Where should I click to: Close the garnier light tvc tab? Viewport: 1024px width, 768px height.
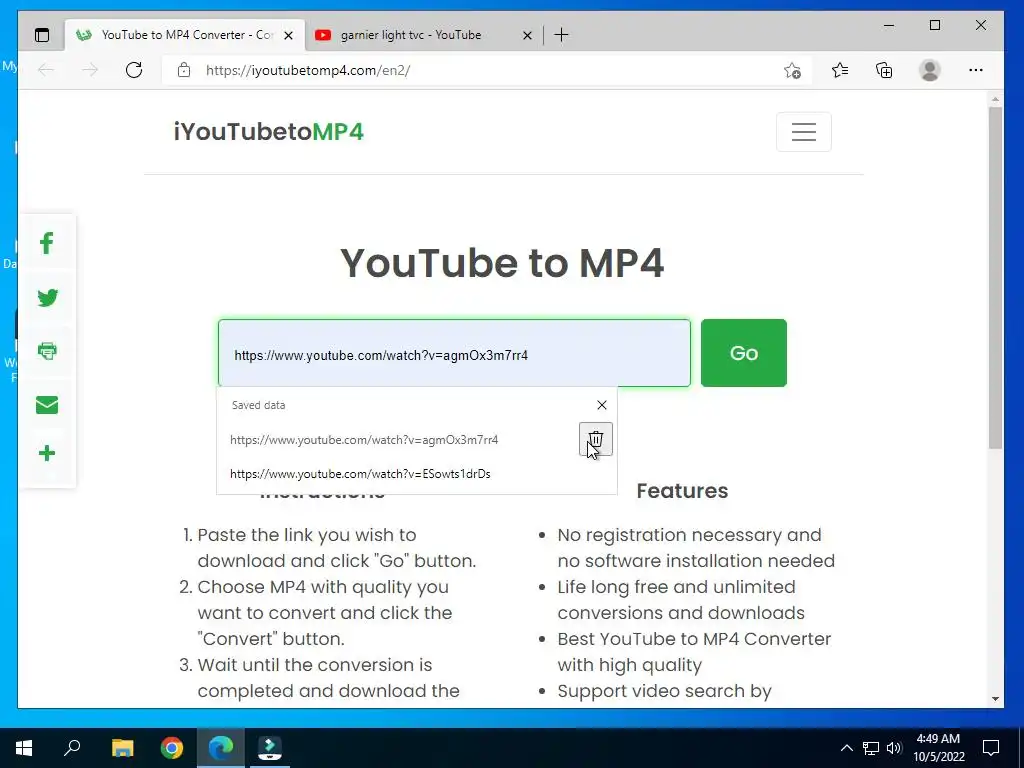coord(528,35)
